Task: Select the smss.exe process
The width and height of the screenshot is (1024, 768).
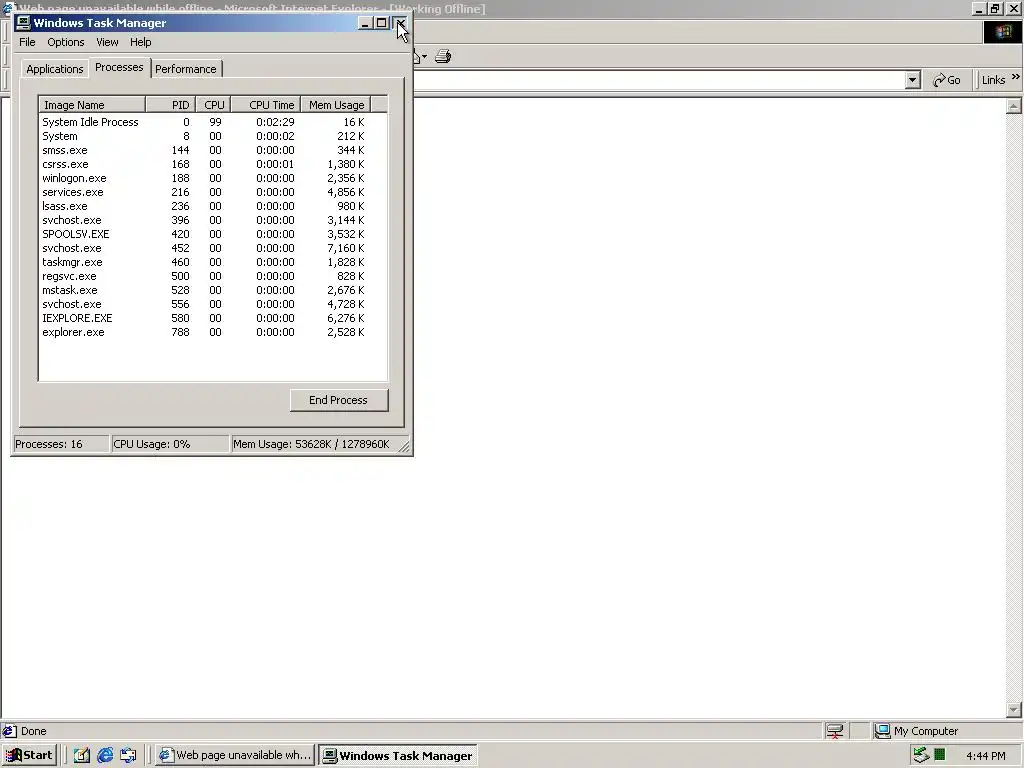Action: point(213,150)
